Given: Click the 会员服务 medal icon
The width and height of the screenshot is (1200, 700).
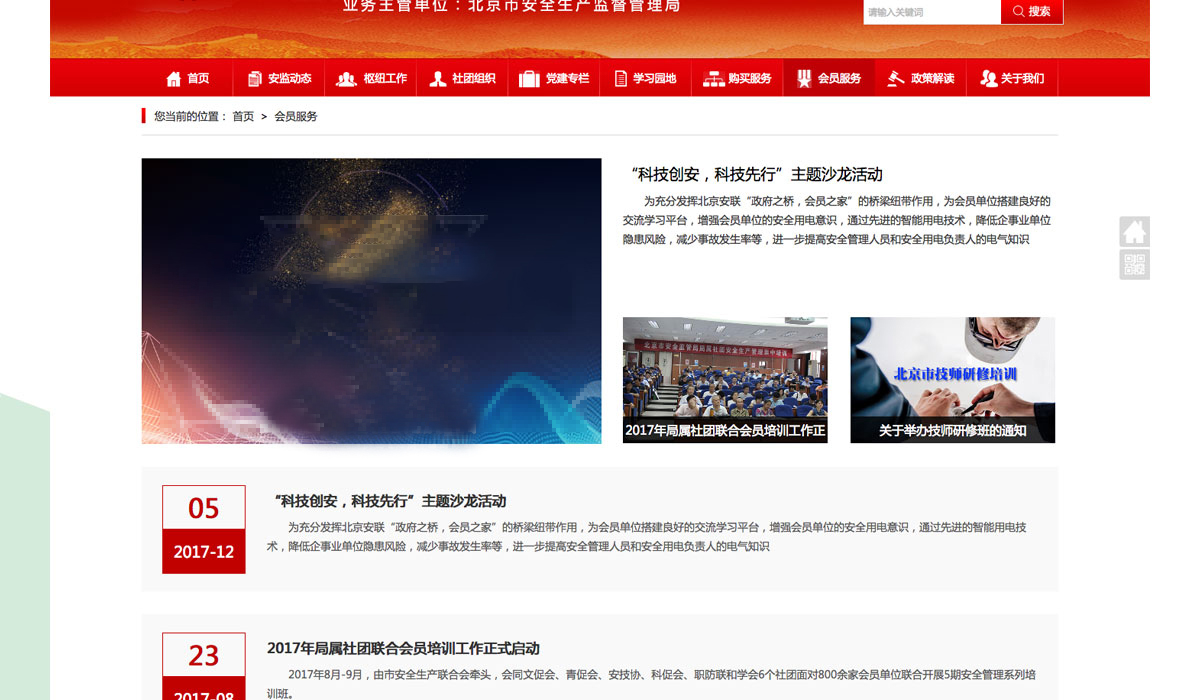Looking at the screenshot, I should pyautogui.click(x=804, y=79).
